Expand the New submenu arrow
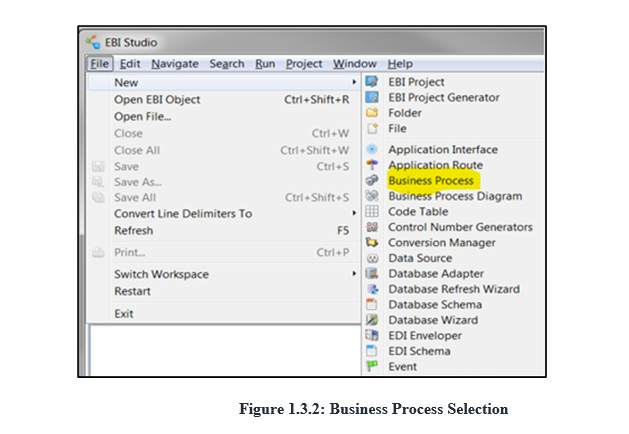Viewport: 629px width, 434px height. tap(354, 82)
